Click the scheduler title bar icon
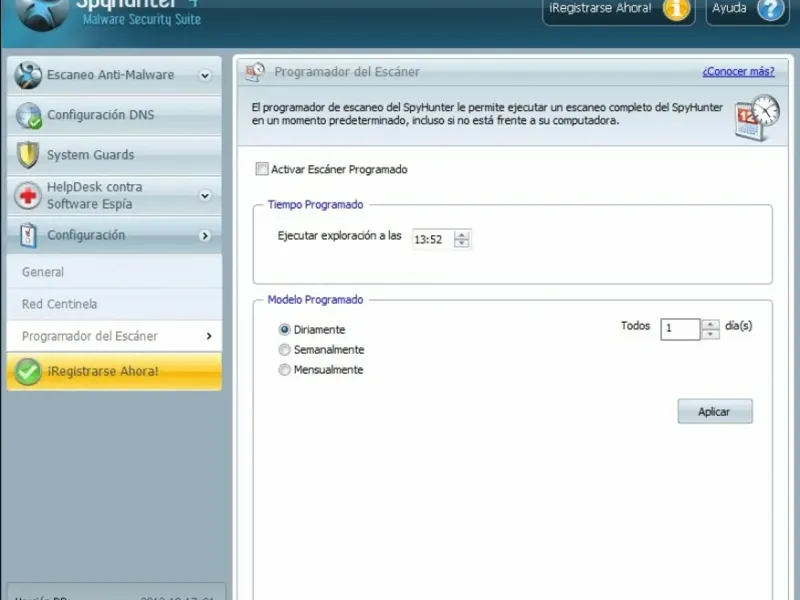 click(255, 72)
